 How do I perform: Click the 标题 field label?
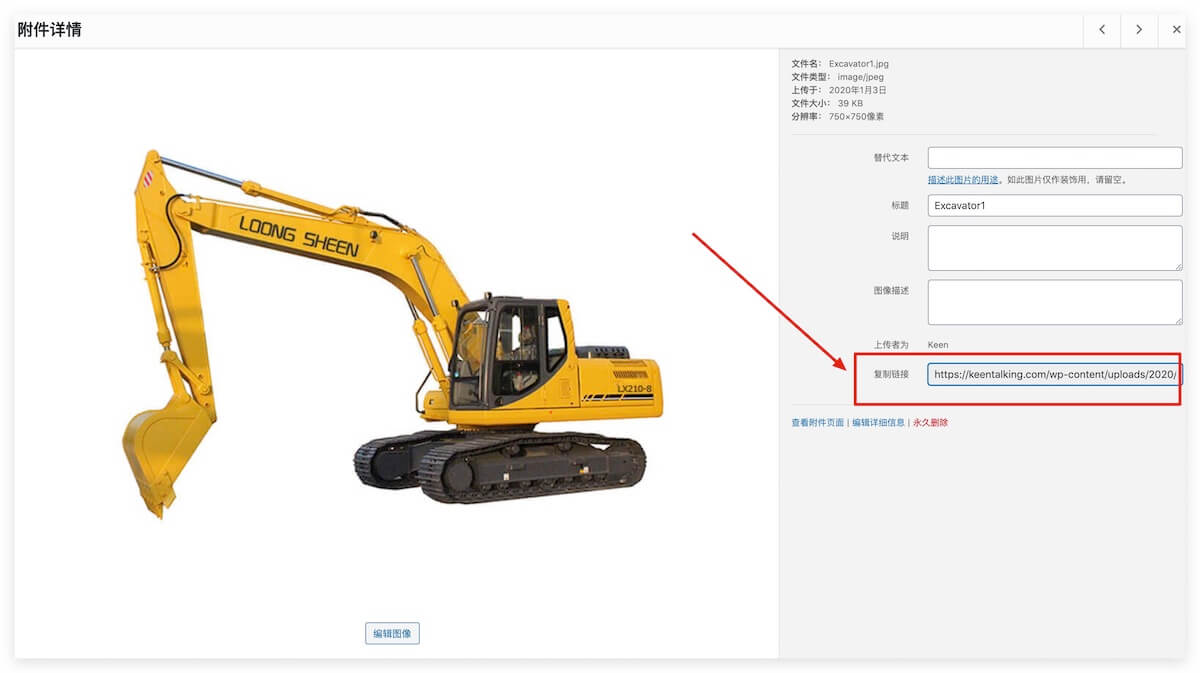pos(900,205)
